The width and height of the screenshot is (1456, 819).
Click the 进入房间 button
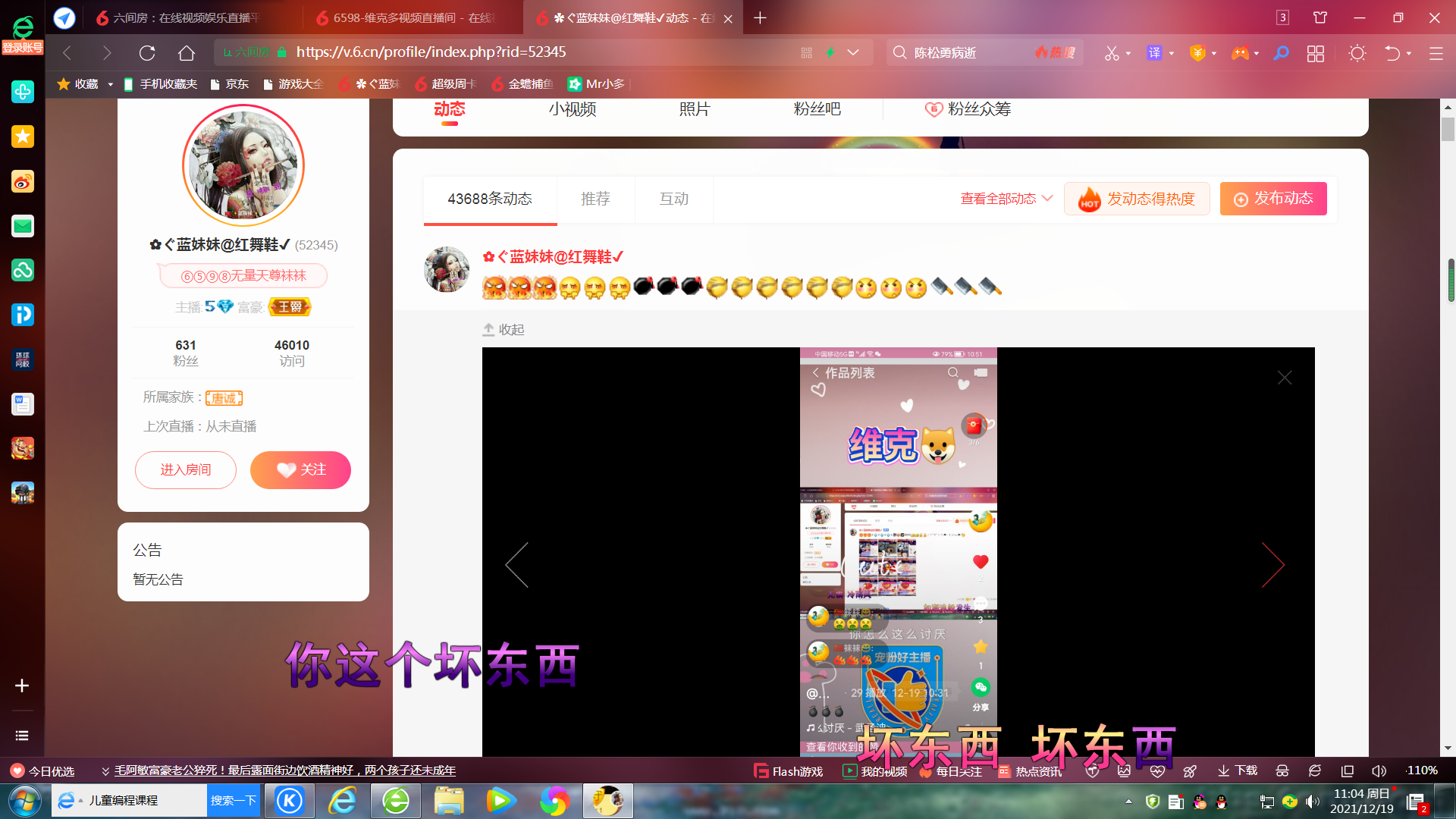tap(186, 470)
